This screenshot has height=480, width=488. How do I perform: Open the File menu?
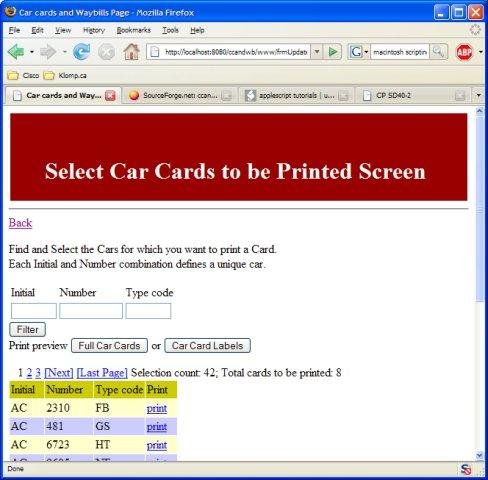[14, 30]
